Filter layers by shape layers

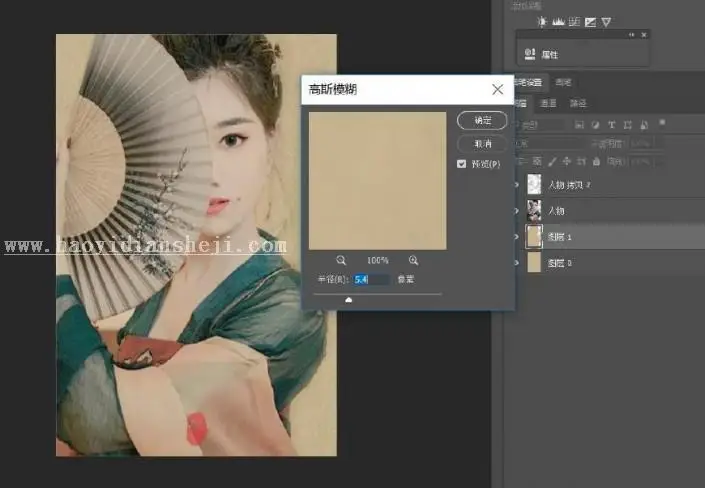pos(628,125)
